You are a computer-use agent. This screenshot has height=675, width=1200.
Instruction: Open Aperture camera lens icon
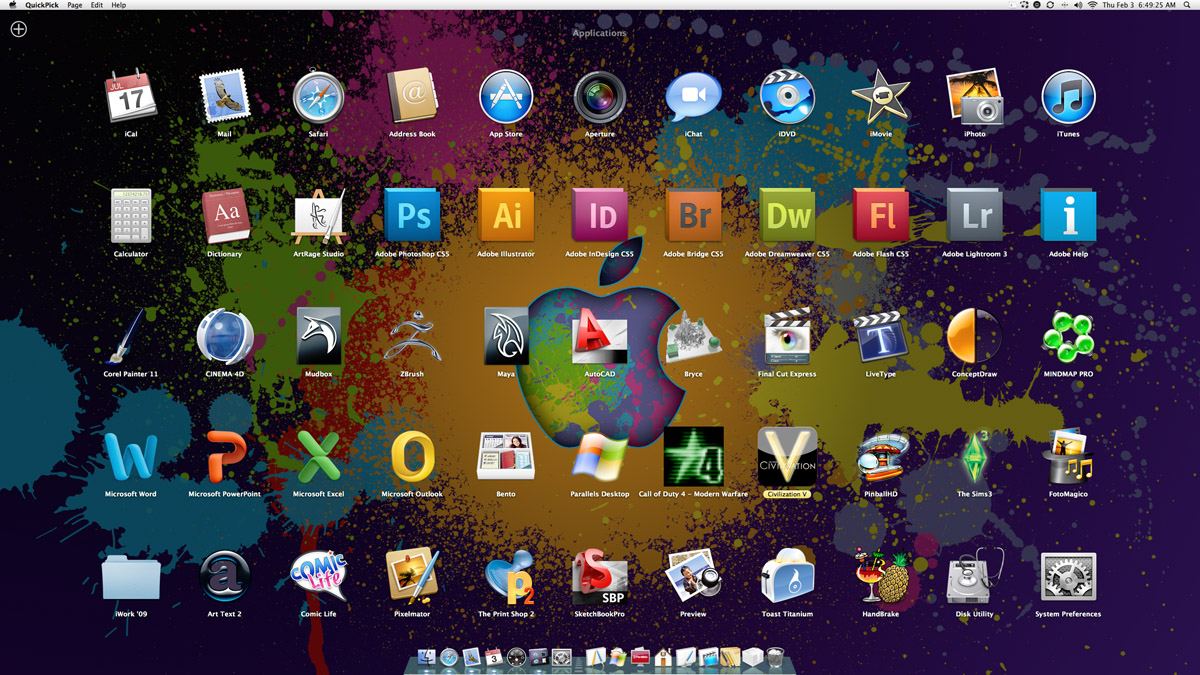[x=599, y=97]
